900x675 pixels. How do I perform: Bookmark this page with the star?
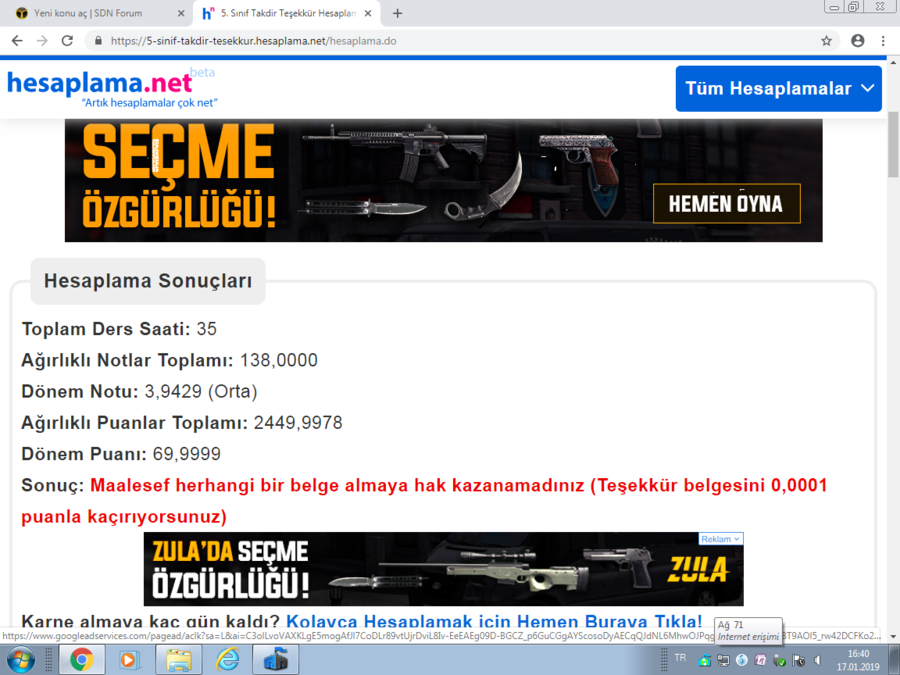[x=826, y=41]
